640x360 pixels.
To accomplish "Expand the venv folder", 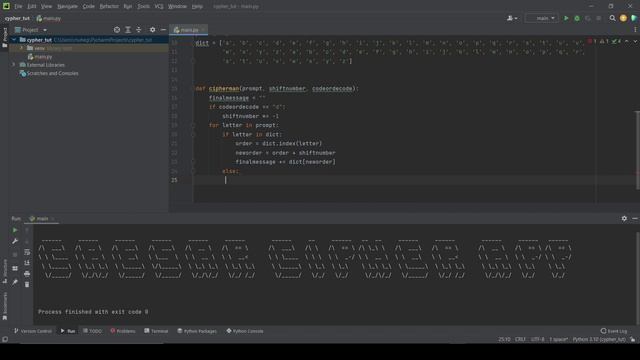I will tap(22, 48).
